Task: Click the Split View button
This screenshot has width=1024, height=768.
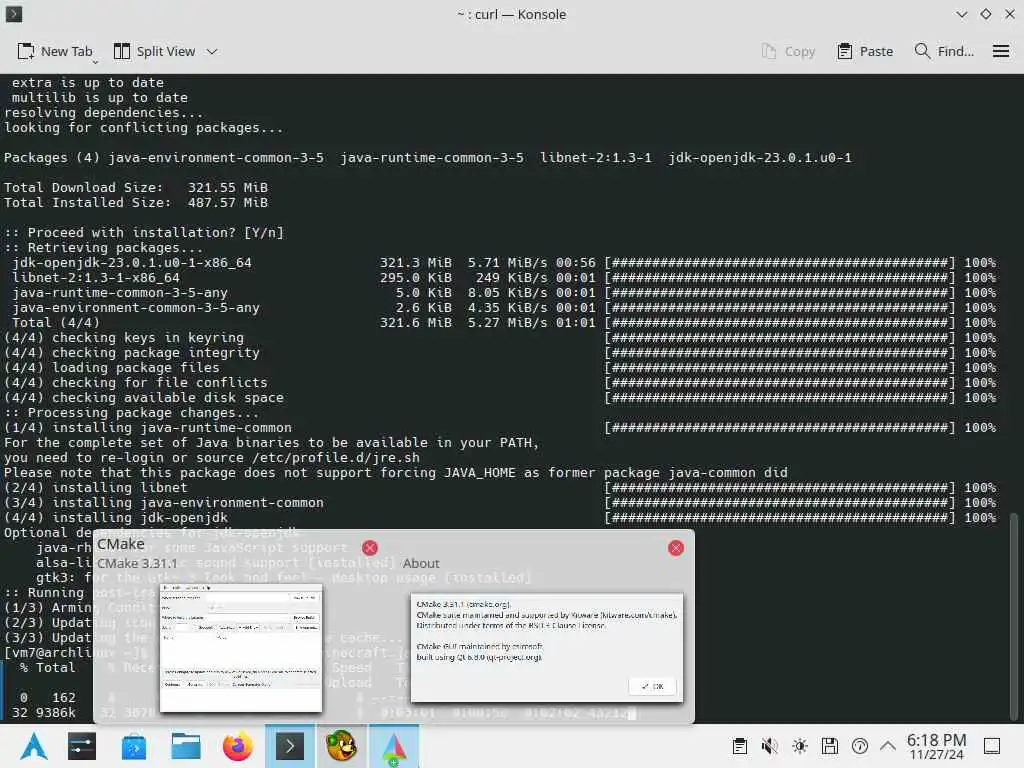Action: [x=154, y=51]
